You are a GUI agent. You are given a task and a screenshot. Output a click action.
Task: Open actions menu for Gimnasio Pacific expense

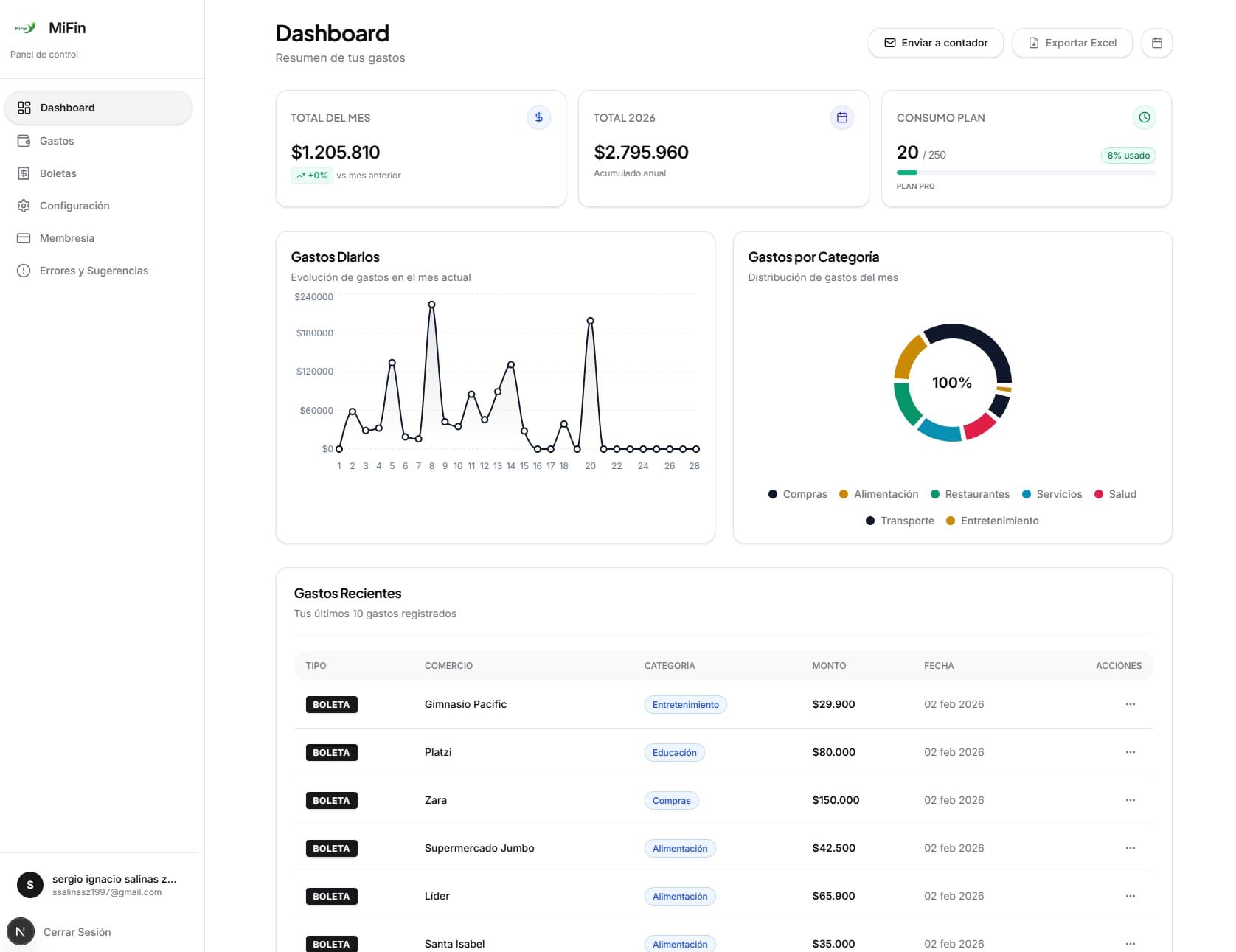point(1130,704)
